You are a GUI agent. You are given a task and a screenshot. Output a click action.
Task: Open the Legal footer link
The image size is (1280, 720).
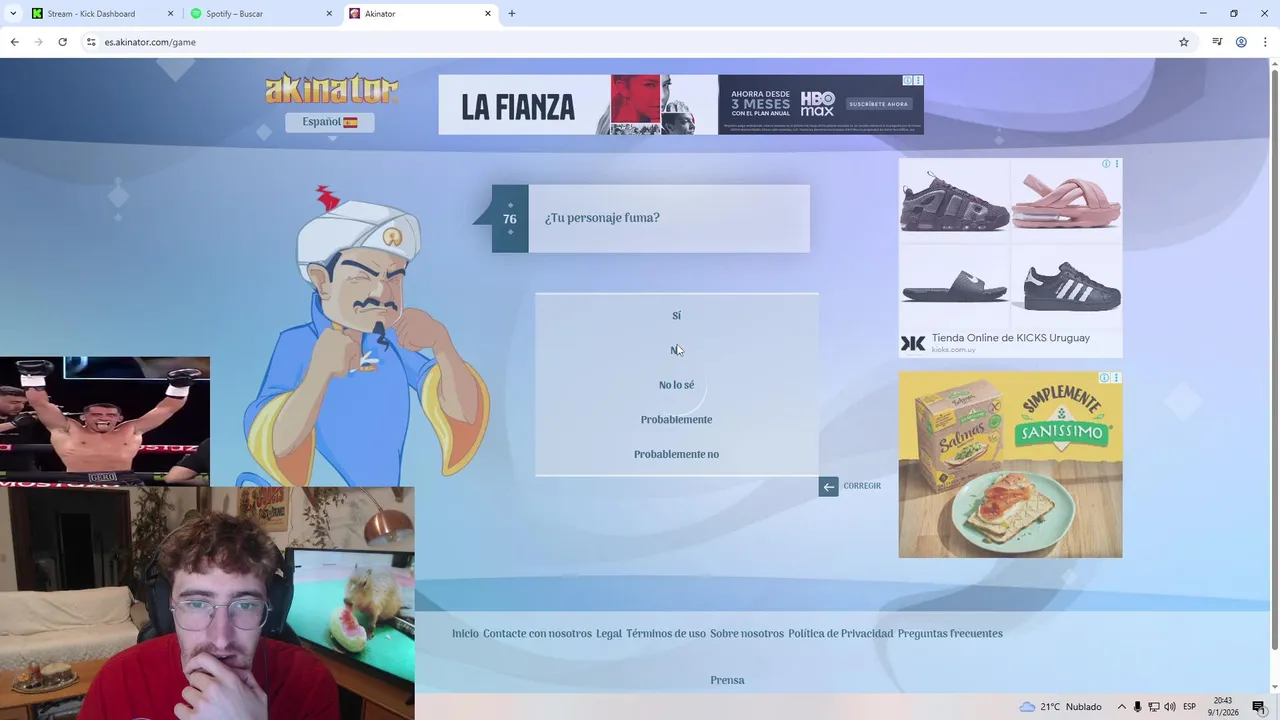609,634
